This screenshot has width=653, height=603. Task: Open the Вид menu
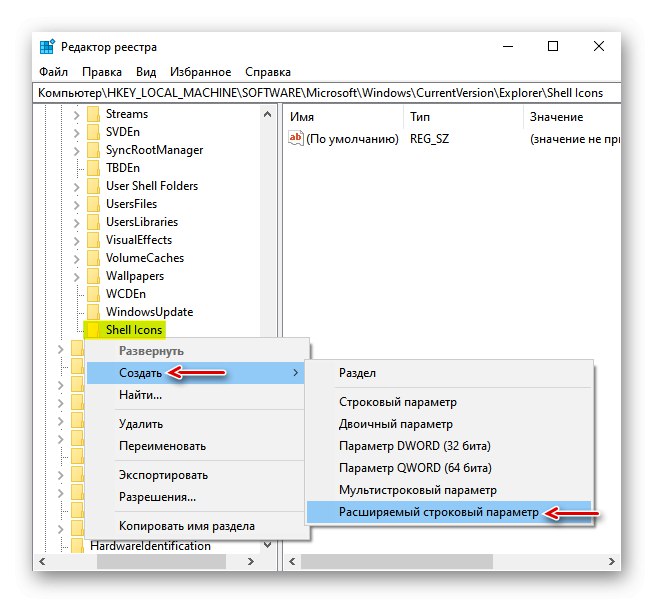click(x=146, y=72)
